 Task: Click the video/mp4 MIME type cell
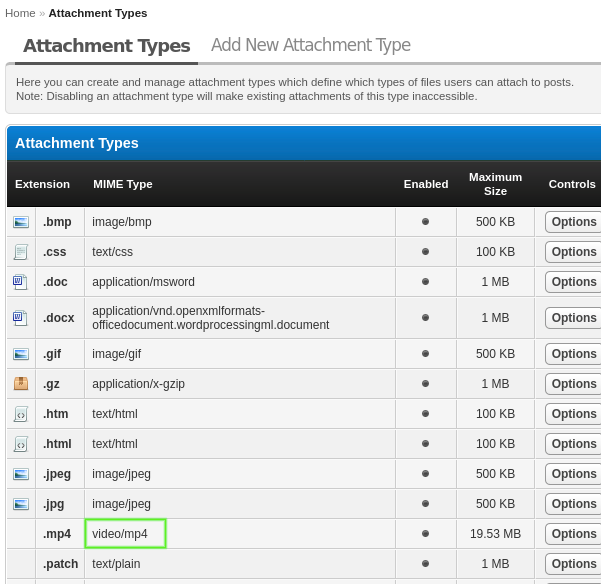(125, 534)
